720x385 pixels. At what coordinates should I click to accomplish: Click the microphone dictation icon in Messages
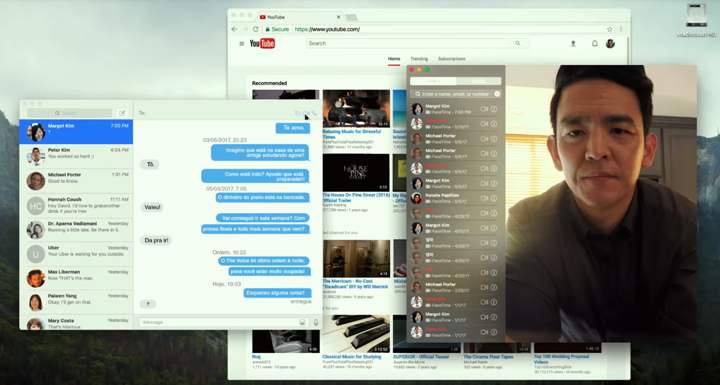(316, 322)
